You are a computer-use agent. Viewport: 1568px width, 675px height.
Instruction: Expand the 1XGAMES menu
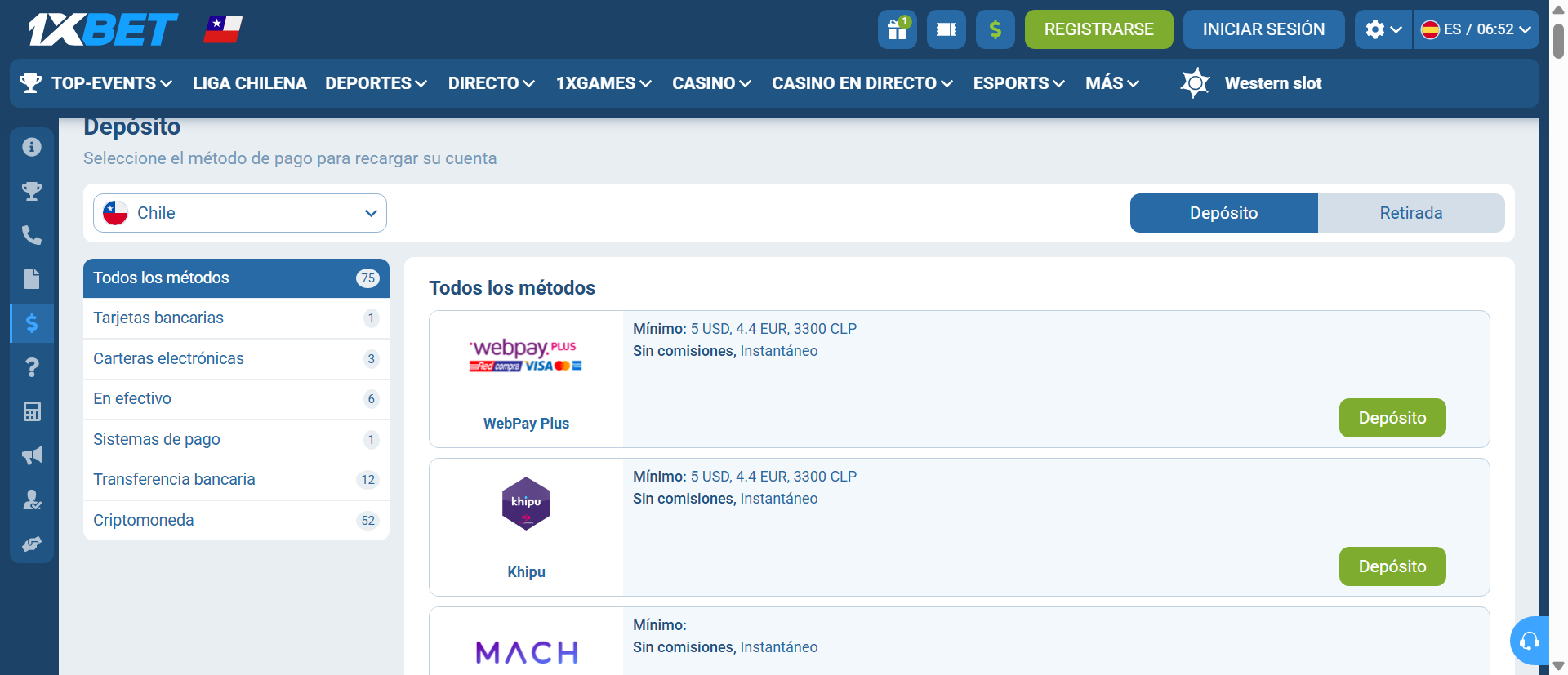coord(604,83)
